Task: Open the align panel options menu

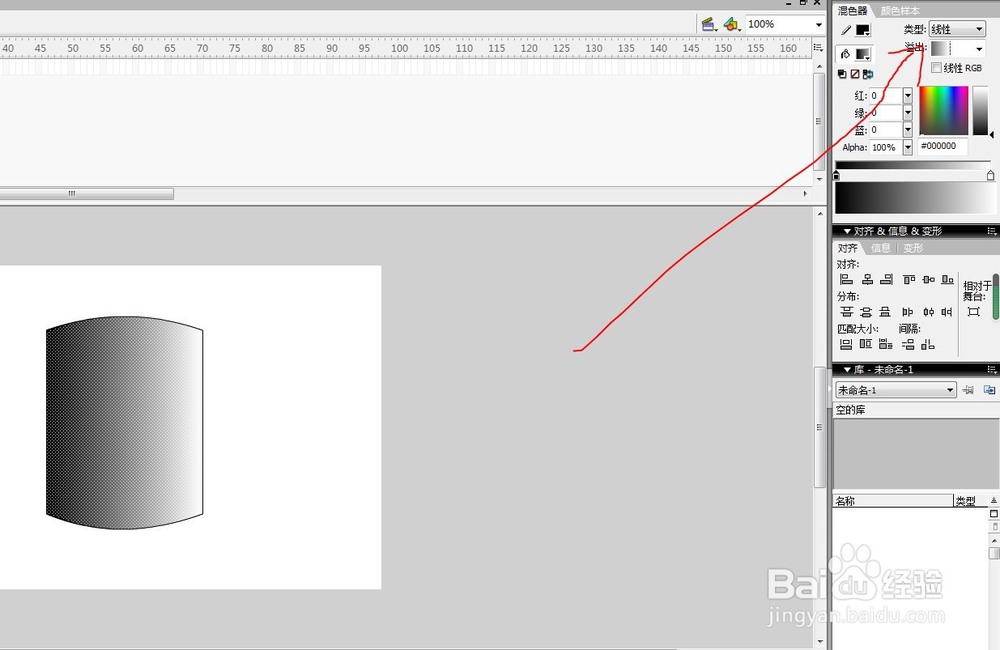Action: (x=992, y=231)
